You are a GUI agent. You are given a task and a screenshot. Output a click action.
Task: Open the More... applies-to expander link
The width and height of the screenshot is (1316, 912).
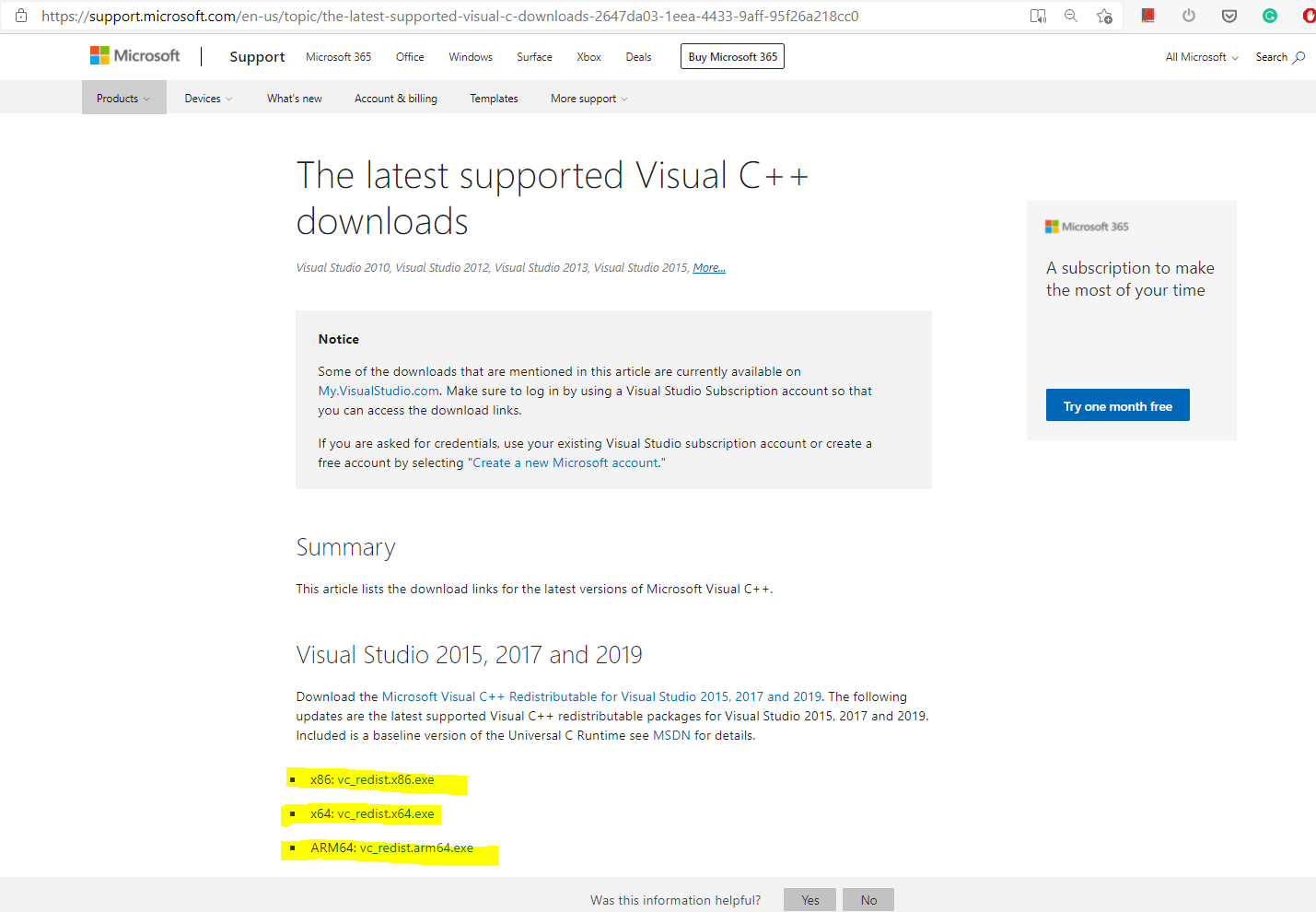pyautogui.click(x=709, y=268)
